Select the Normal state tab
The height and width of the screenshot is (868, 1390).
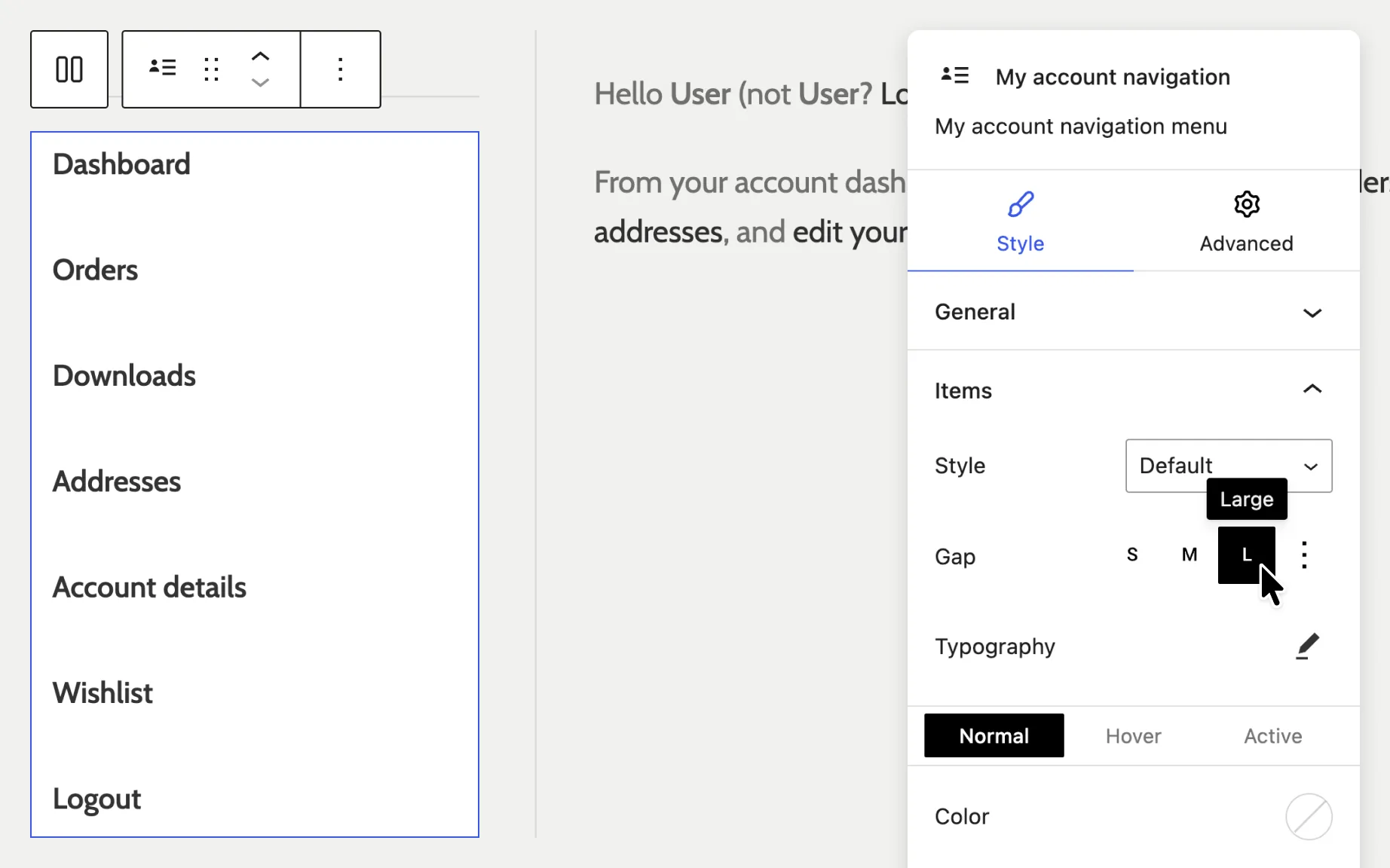[x=994, y=735]
